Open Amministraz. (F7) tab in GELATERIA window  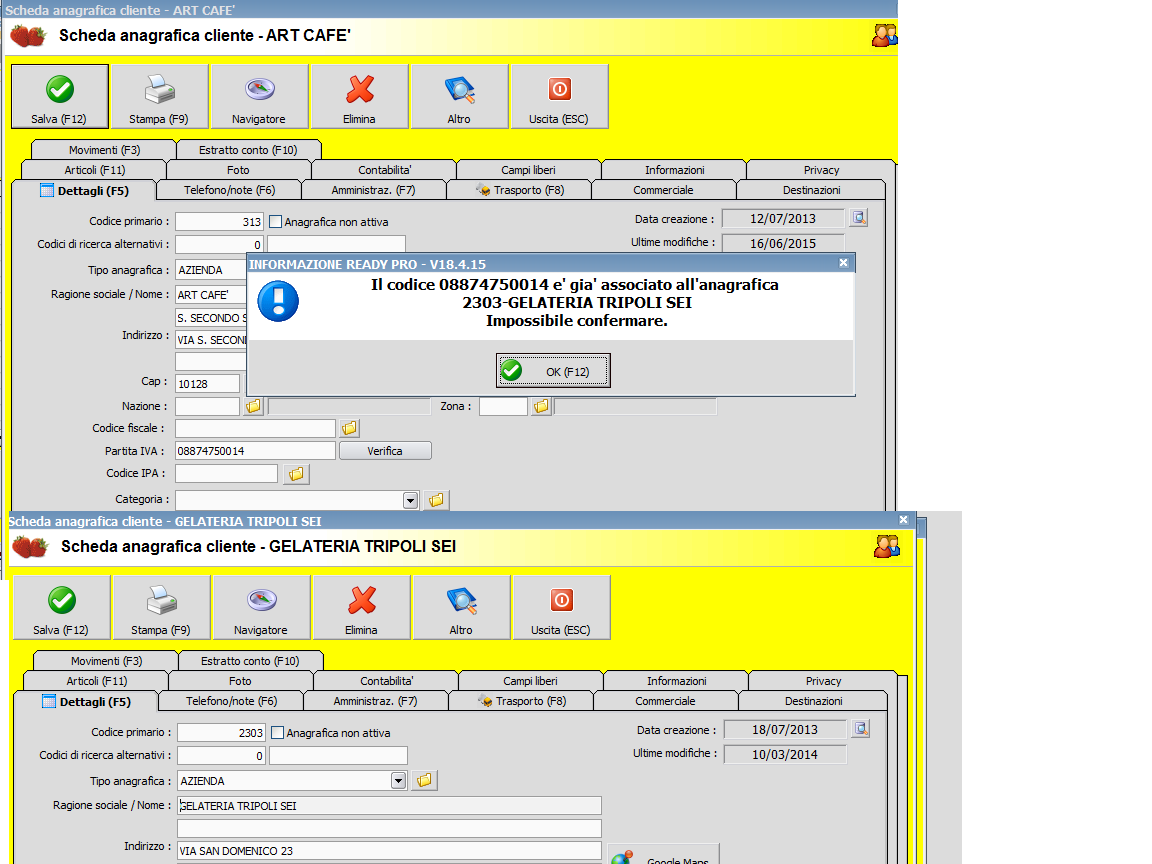tap(375, 701)
